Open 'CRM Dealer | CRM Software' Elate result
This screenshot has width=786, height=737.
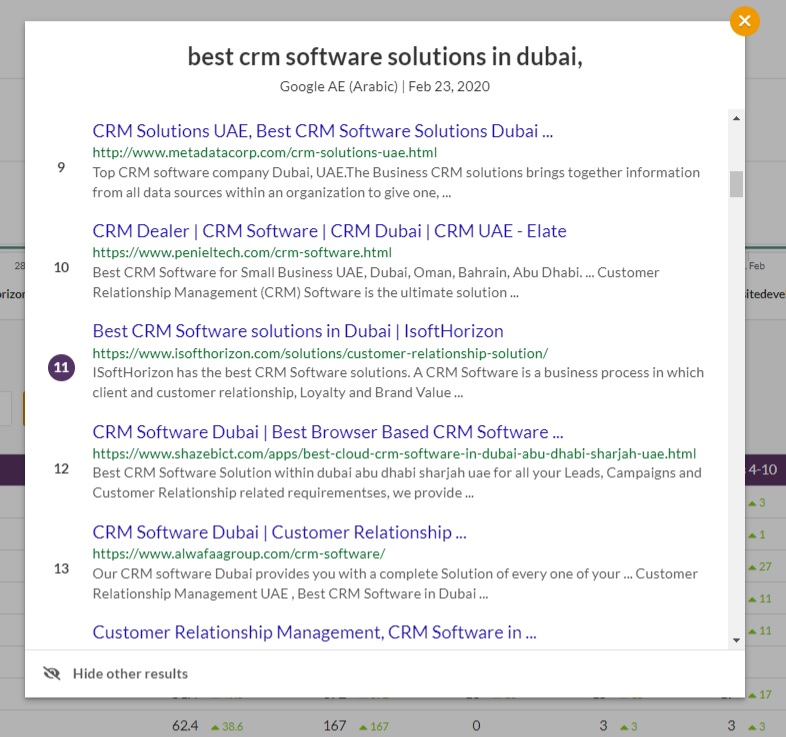click(x=329, y=231)
